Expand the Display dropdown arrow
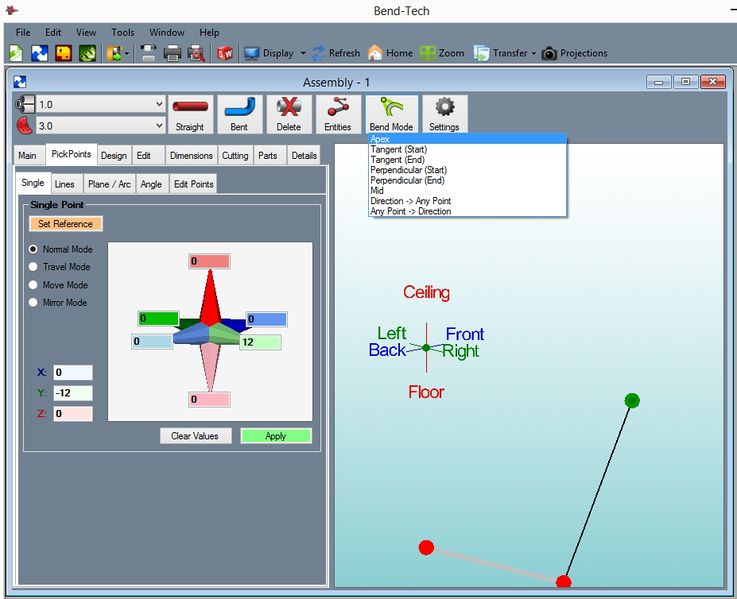The height and width of the screenshot is (599, 737). [x=303, y=53]
